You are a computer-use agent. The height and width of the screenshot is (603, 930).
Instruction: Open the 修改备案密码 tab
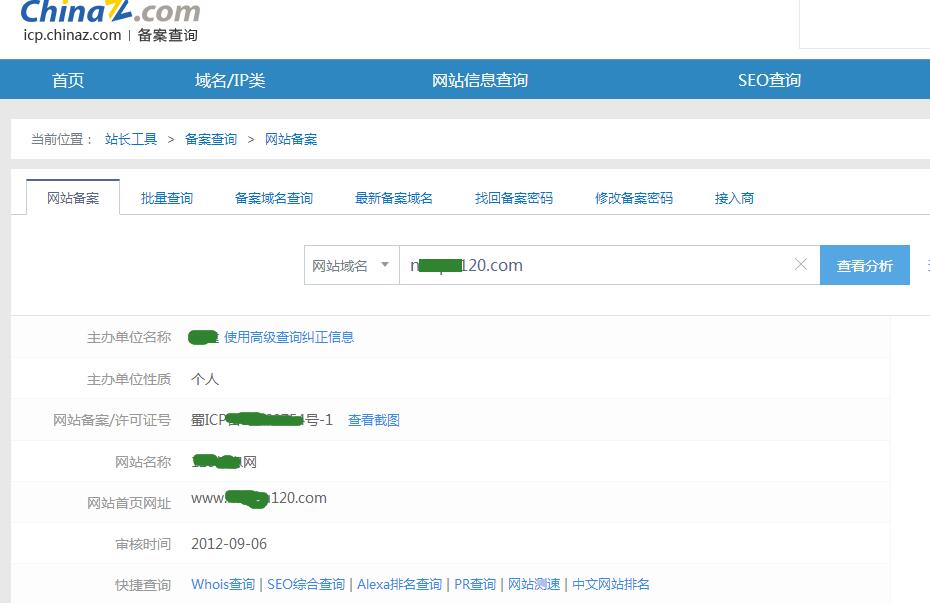634,198
